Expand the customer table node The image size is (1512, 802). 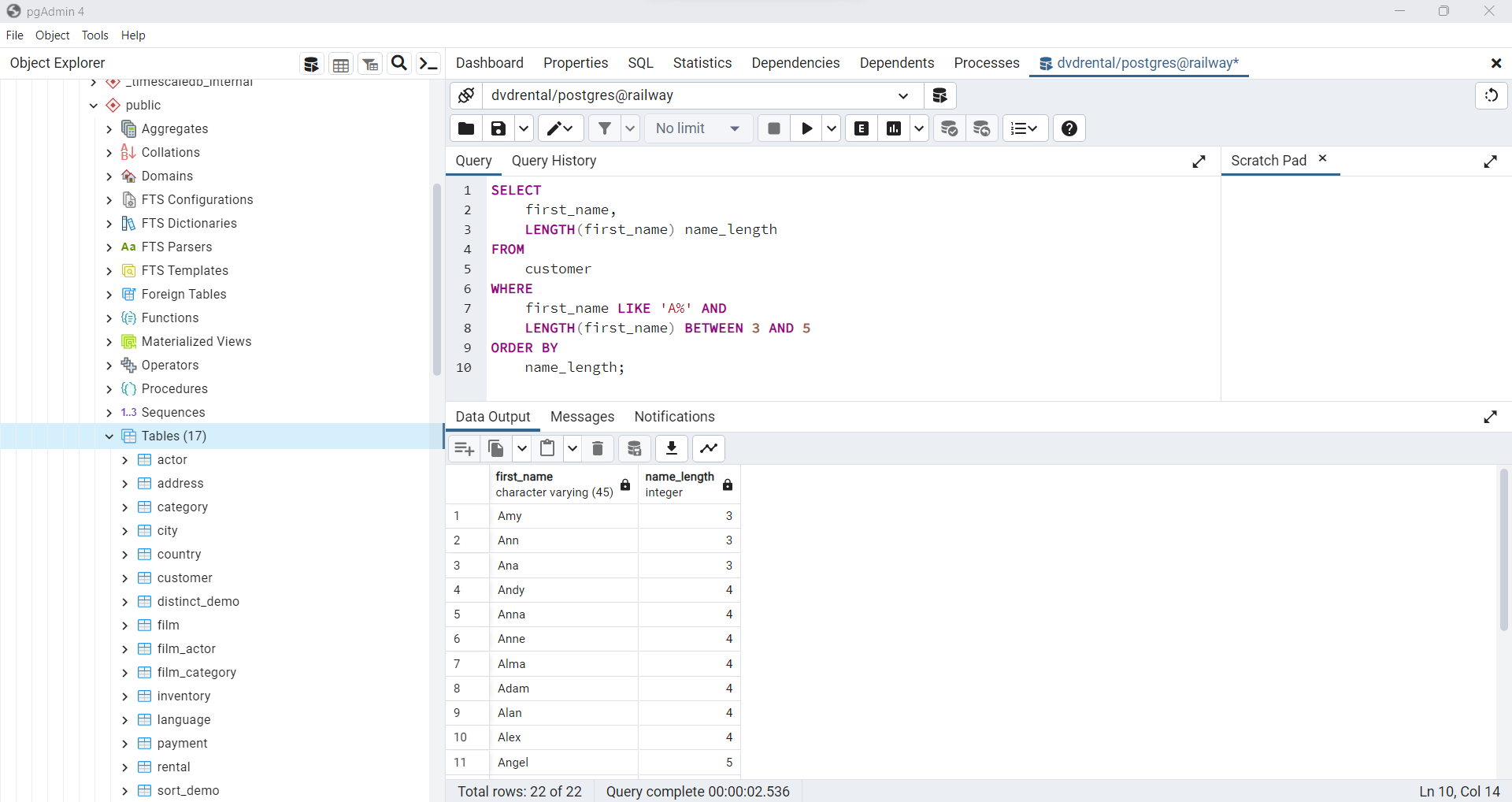tap(125, 578)
